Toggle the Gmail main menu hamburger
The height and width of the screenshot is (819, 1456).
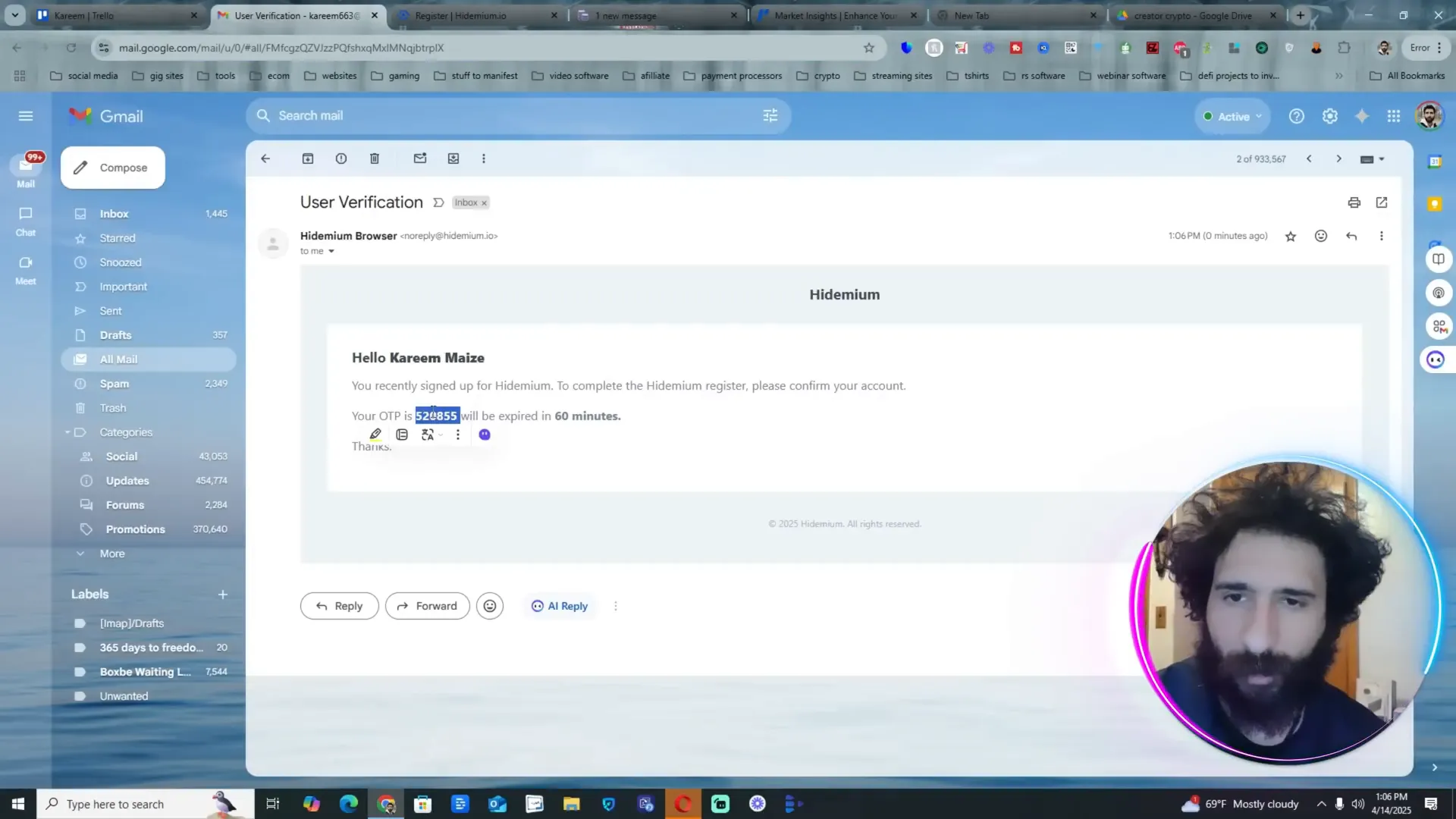(26, 116)
